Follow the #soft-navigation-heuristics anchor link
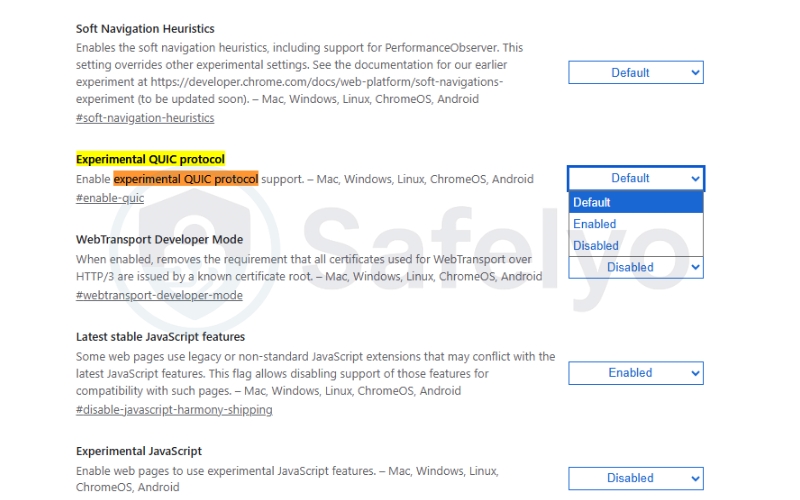This screenshot has height=500, width=800. click(x=145, y=118)
